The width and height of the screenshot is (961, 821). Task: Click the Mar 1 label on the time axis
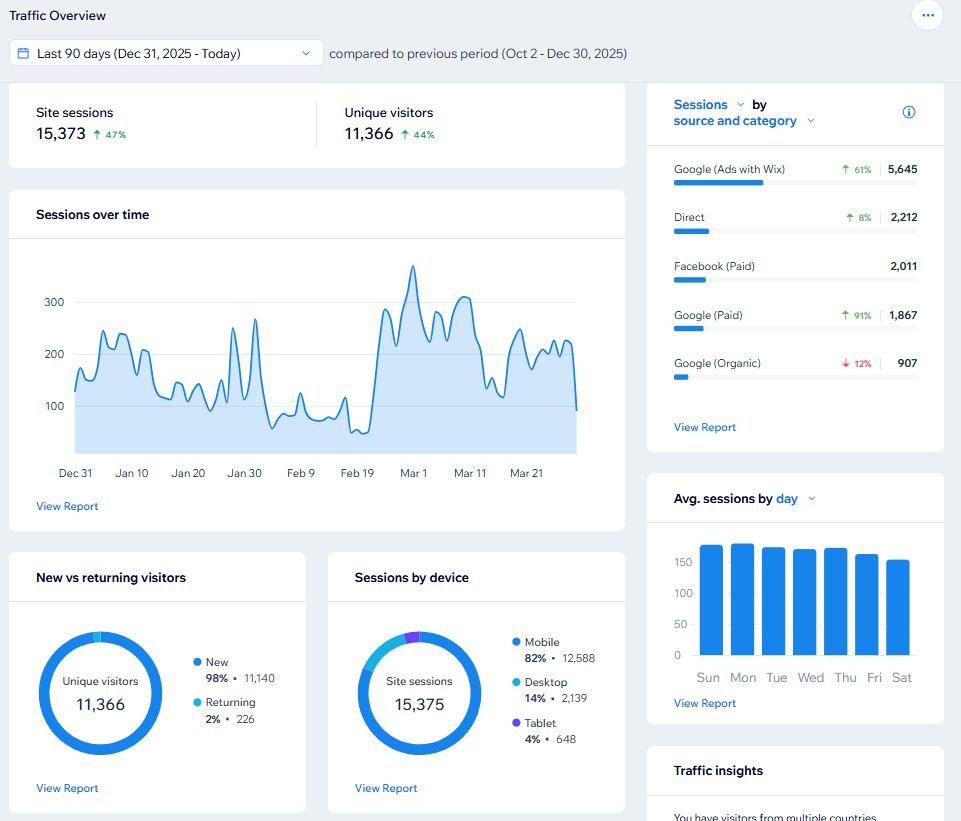(414, 473)
